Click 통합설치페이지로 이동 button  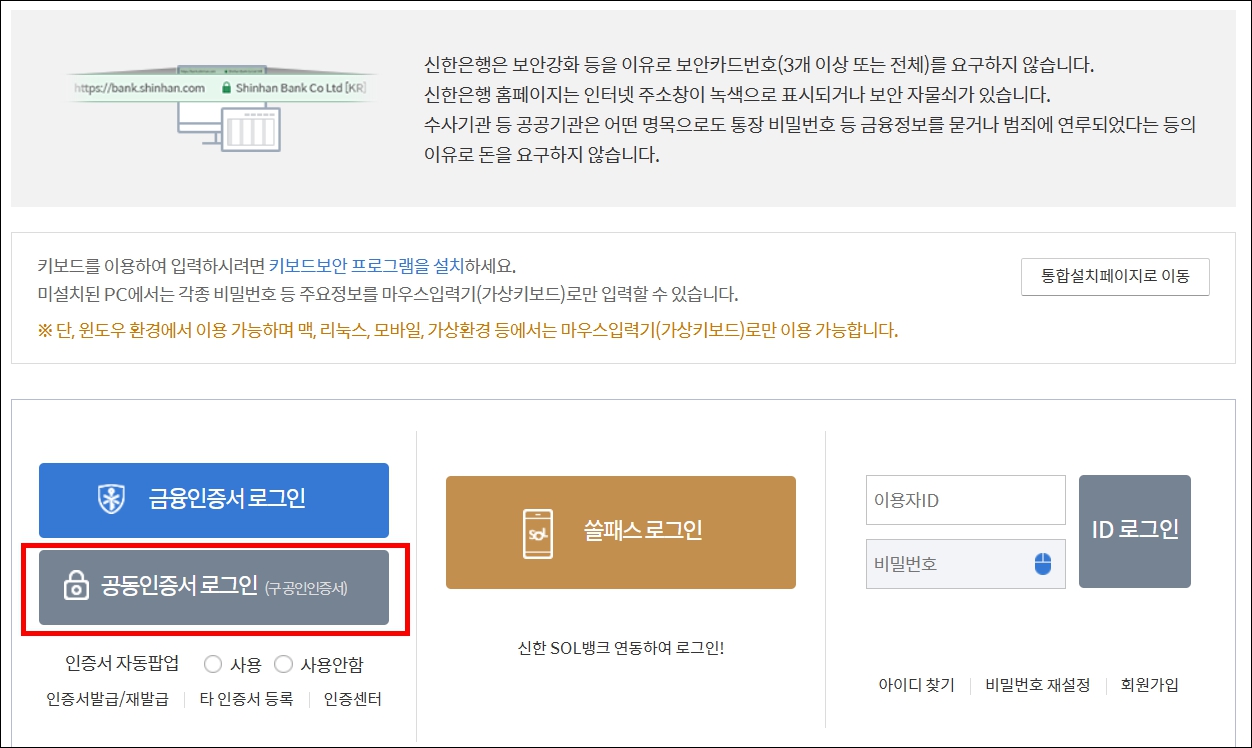tap(1115, 277)
